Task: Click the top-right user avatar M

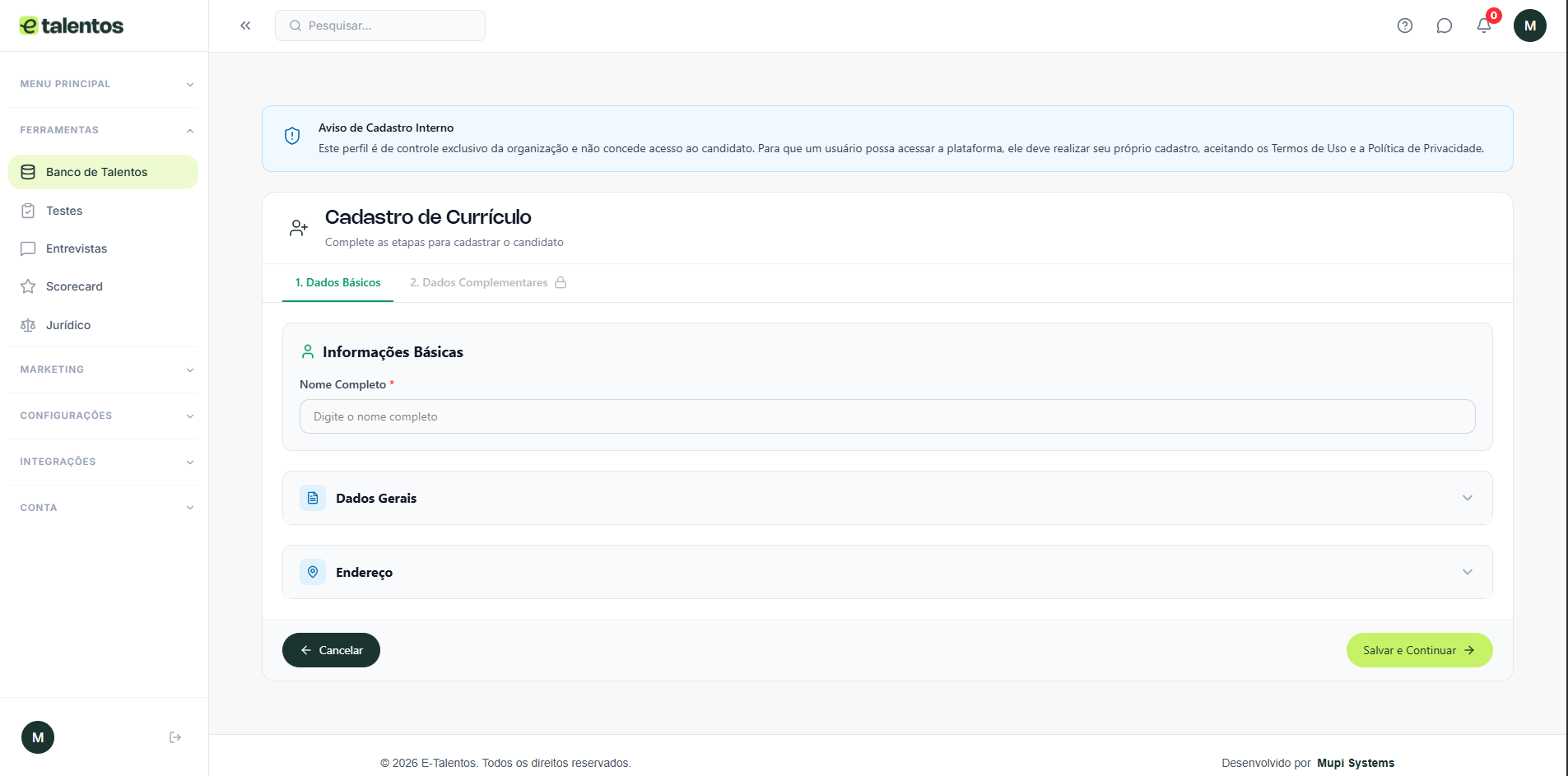Action: pos(1529,26)
